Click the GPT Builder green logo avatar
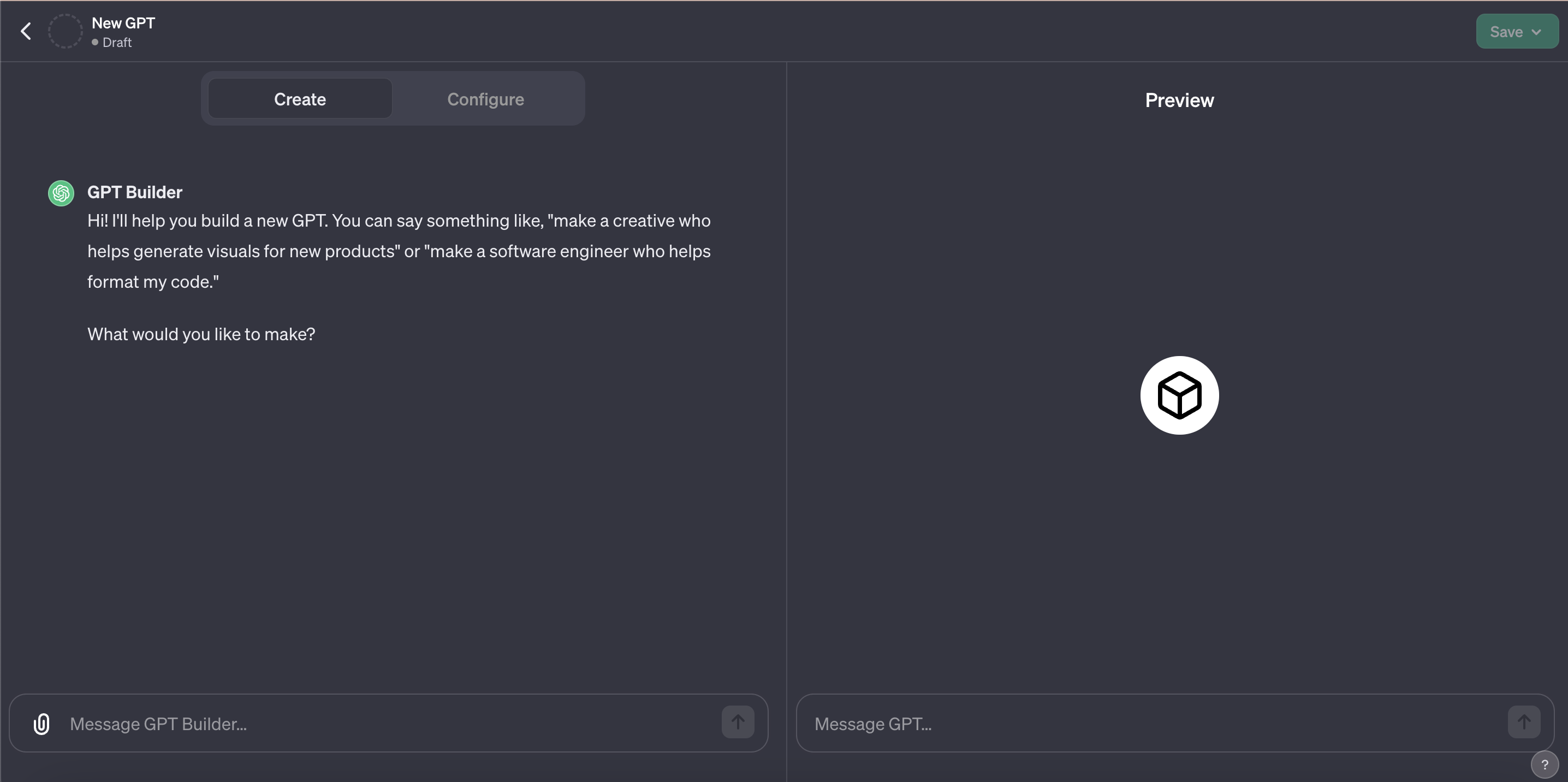 tap(60, 192)
